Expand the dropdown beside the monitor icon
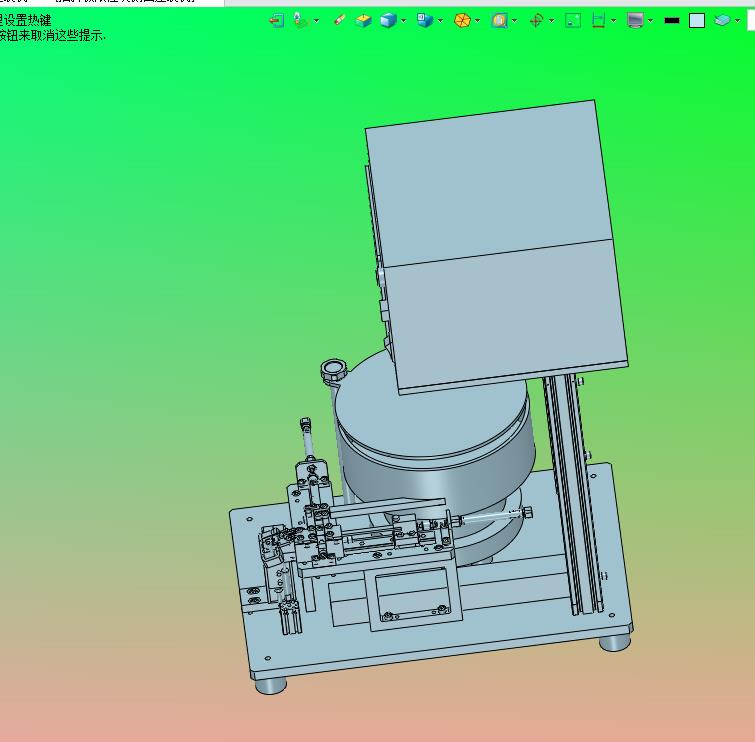This screenshot has width=755, height=742. click(x=651, y=21)
